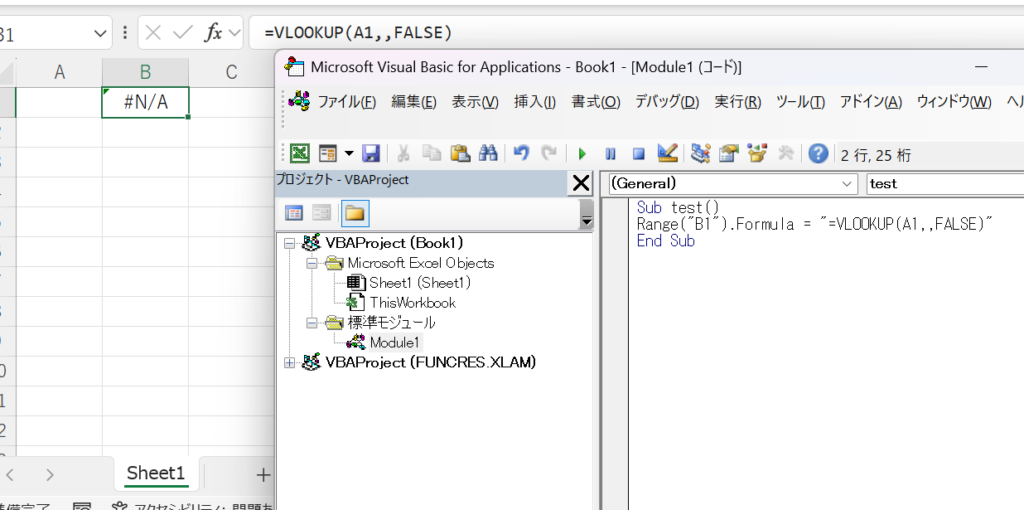The width and height of the screenshot is (1024, 510).
Task: Add a new sheet with plus button
Action: (263, 475)
